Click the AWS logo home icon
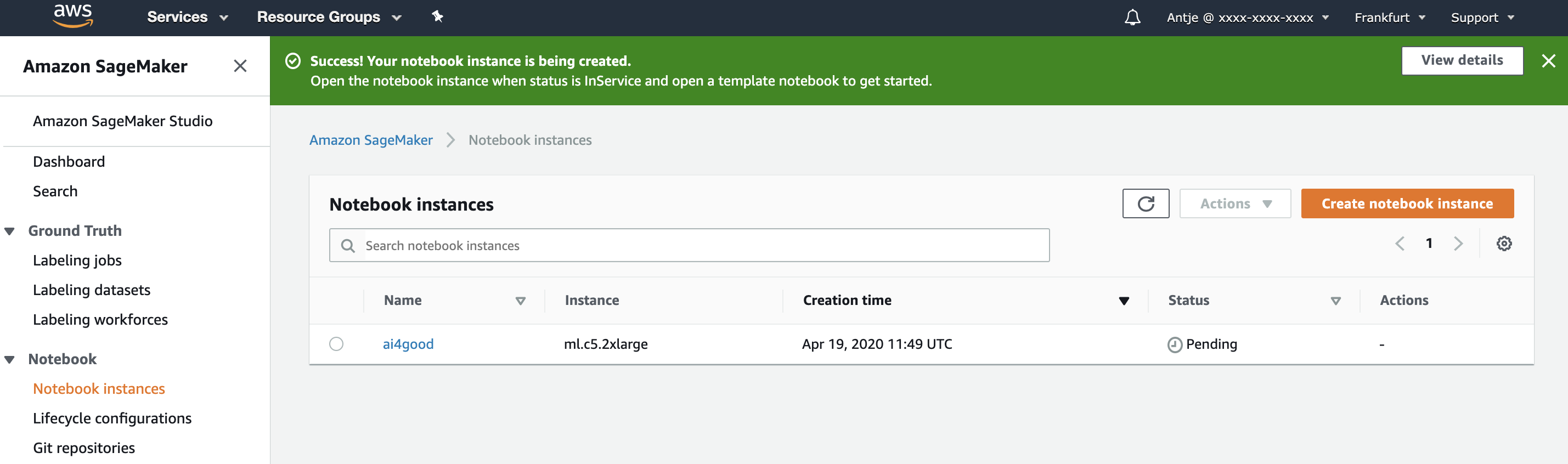 (73, 16)
